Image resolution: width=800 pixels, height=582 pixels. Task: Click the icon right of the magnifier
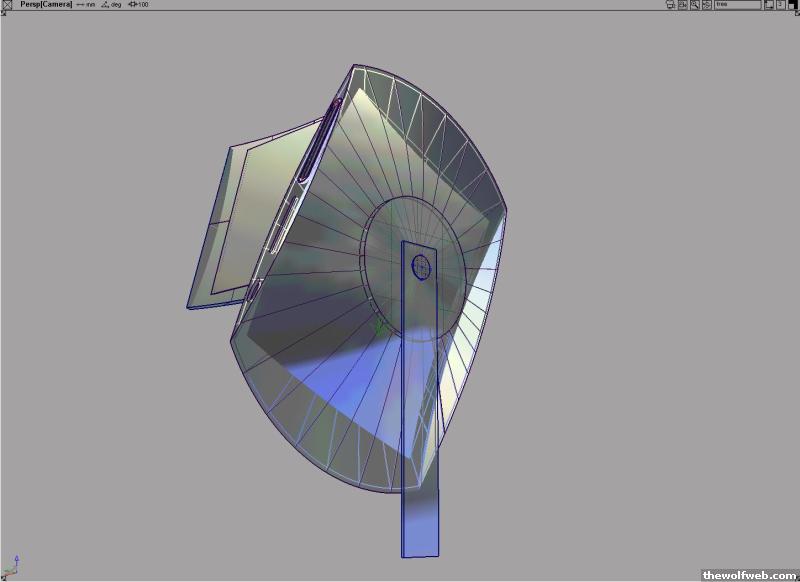[x=706, y=5]
